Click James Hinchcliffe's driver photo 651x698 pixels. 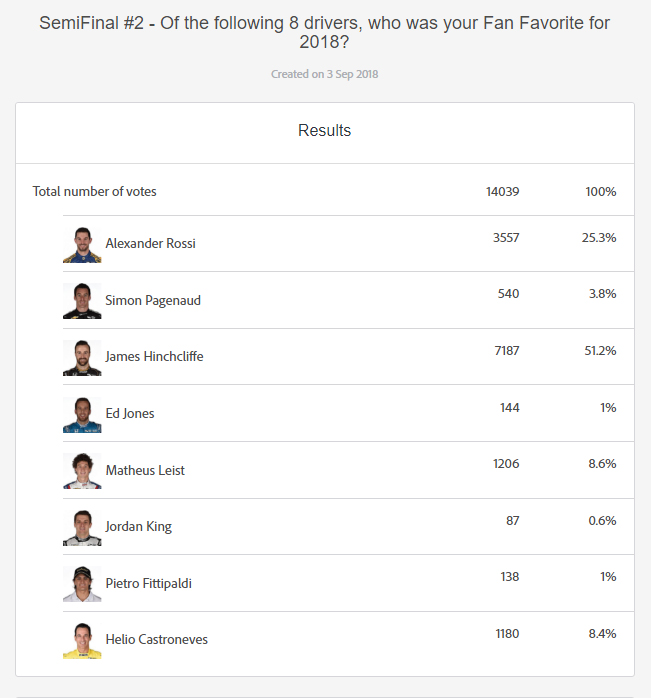(82, 357)
